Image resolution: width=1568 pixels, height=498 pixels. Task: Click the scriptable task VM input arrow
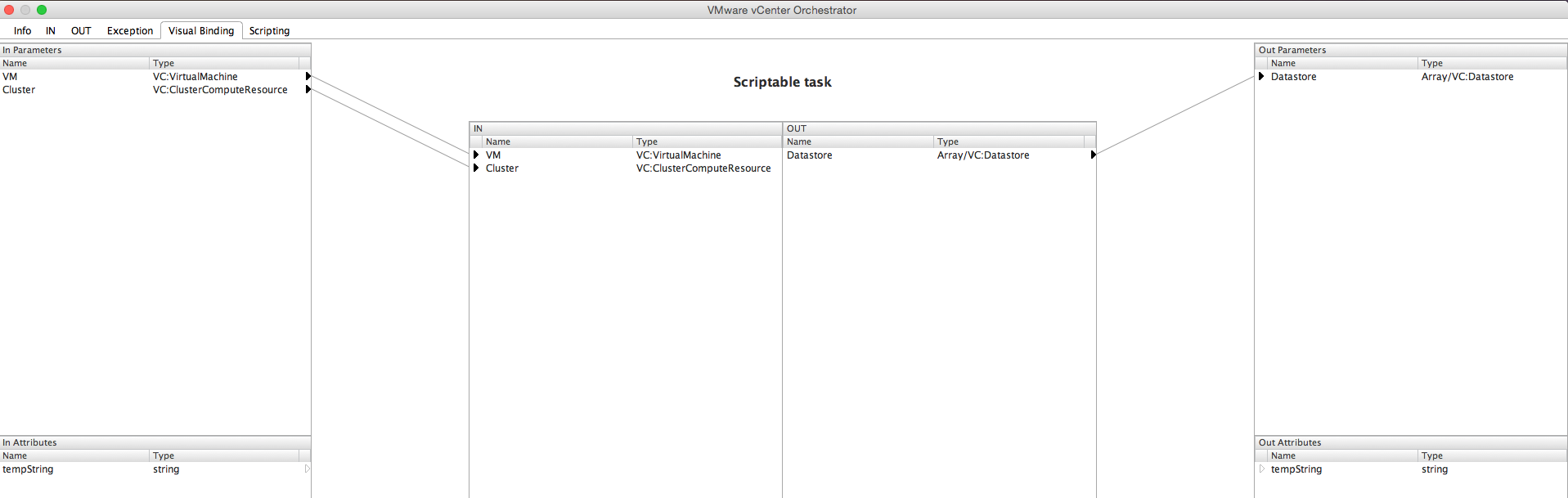click(476, 155)
